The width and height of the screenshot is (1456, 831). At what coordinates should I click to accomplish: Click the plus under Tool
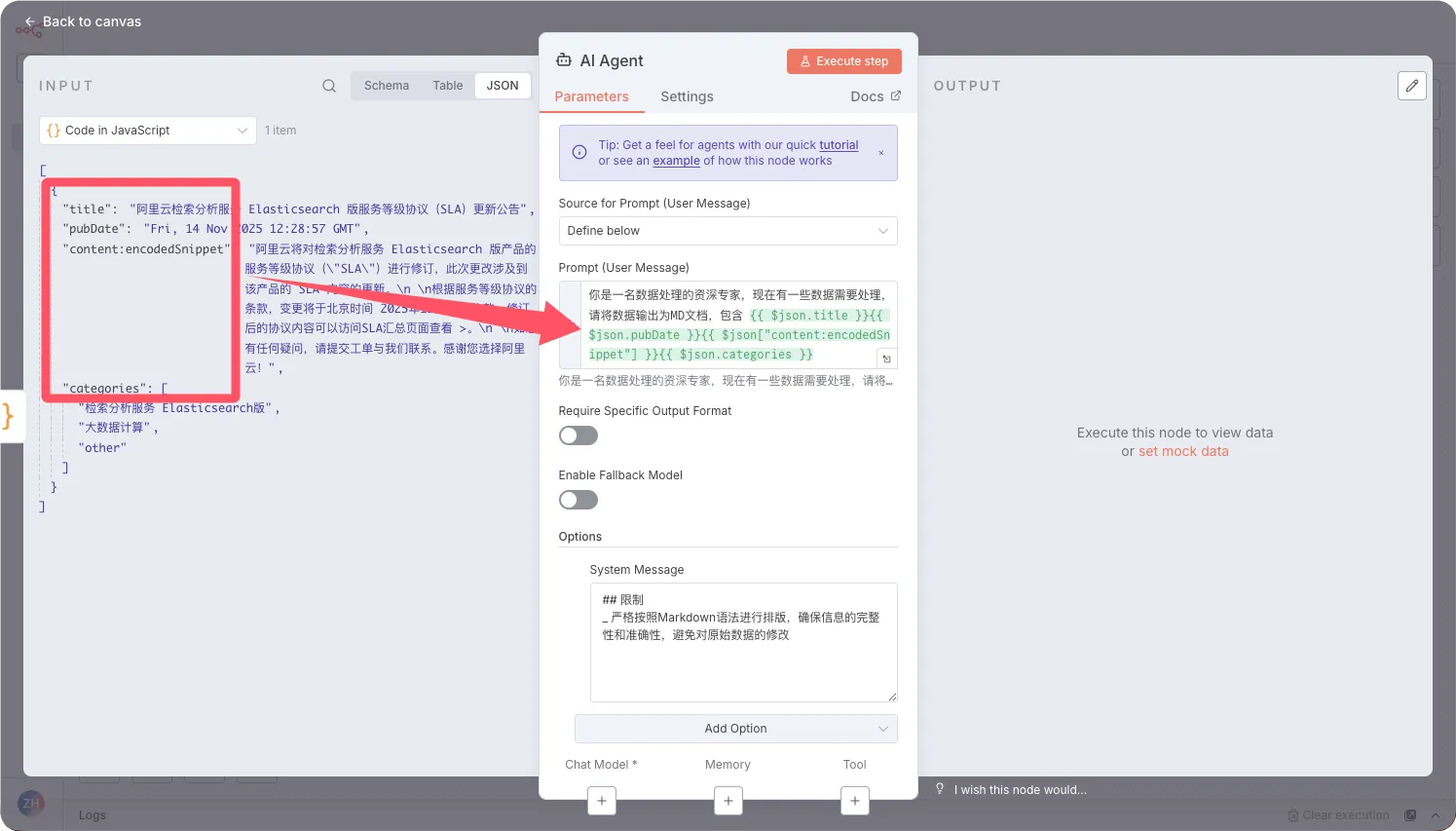(x=855, y=801)
